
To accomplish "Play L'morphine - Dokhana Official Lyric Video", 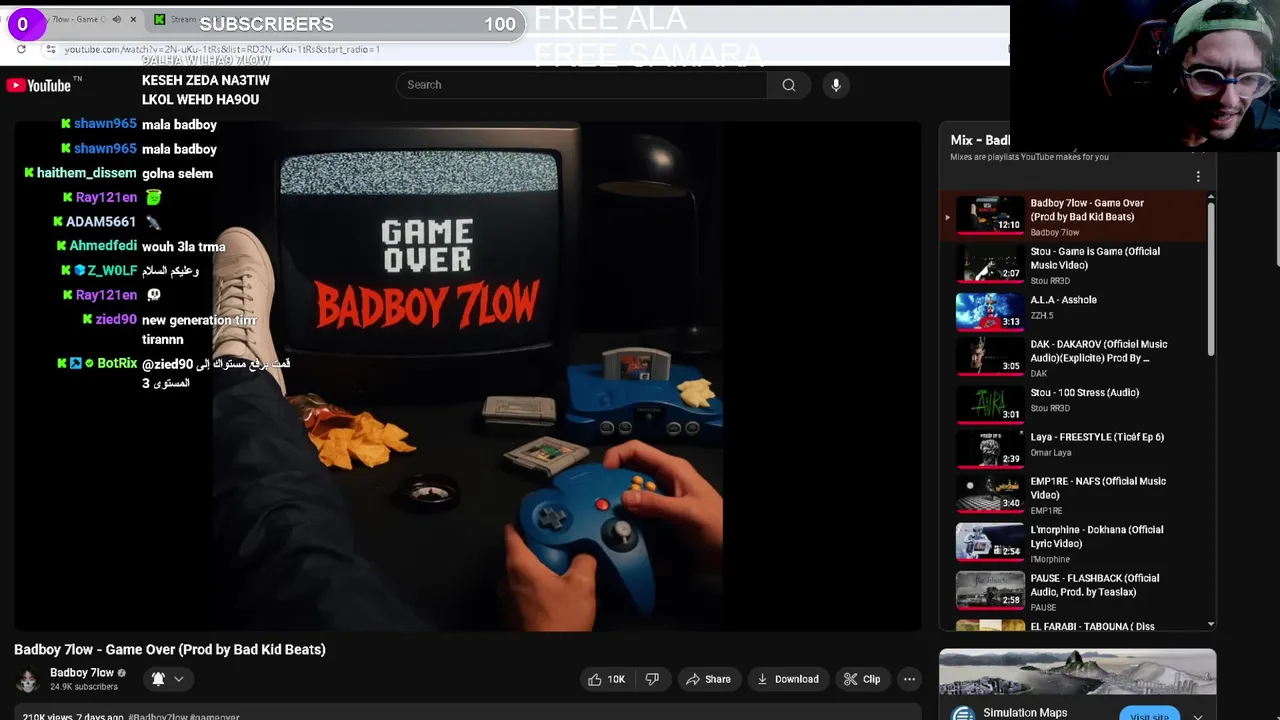I will (x=1072, y=543).
